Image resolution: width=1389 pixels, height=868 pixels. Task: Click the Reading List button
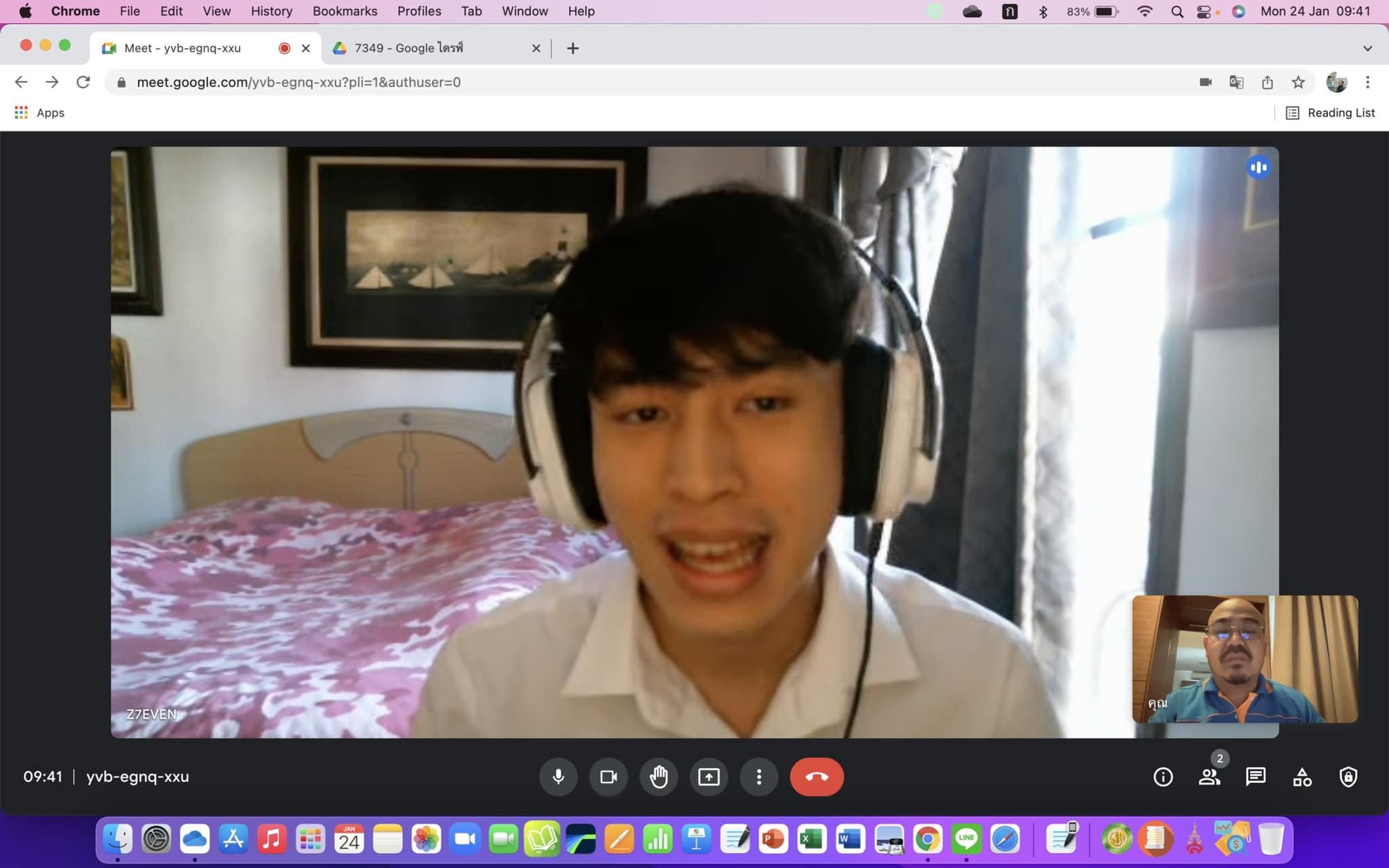point(1330,113)
